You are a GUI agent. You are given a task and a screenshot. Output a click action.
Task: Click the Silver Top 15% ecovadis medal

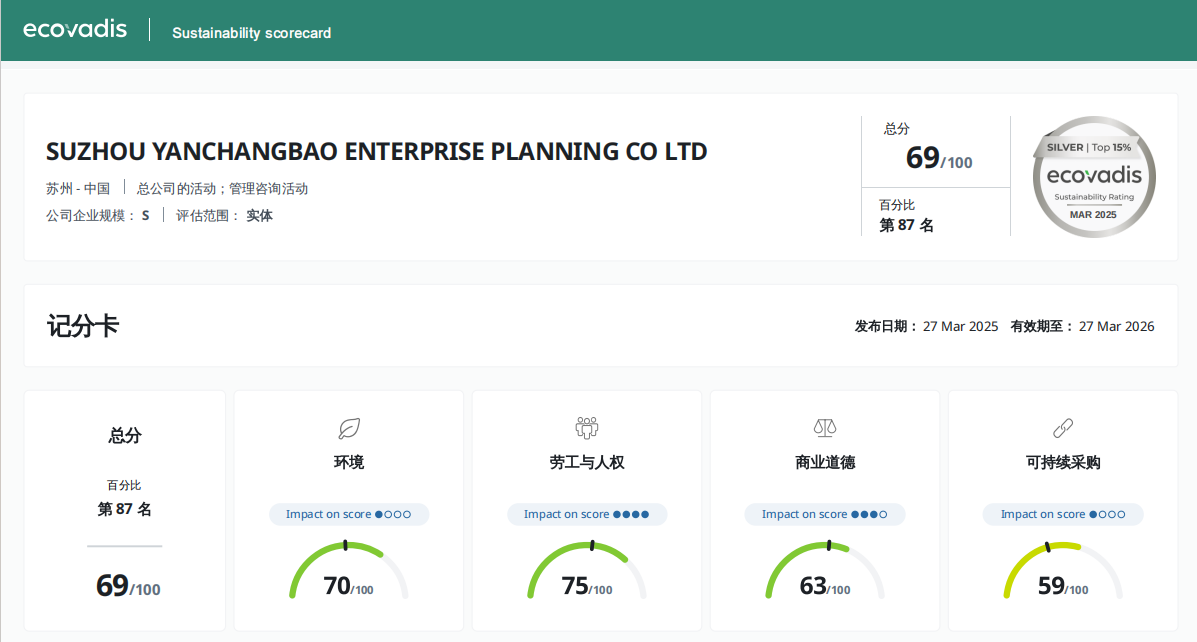tap(1093, 177)
